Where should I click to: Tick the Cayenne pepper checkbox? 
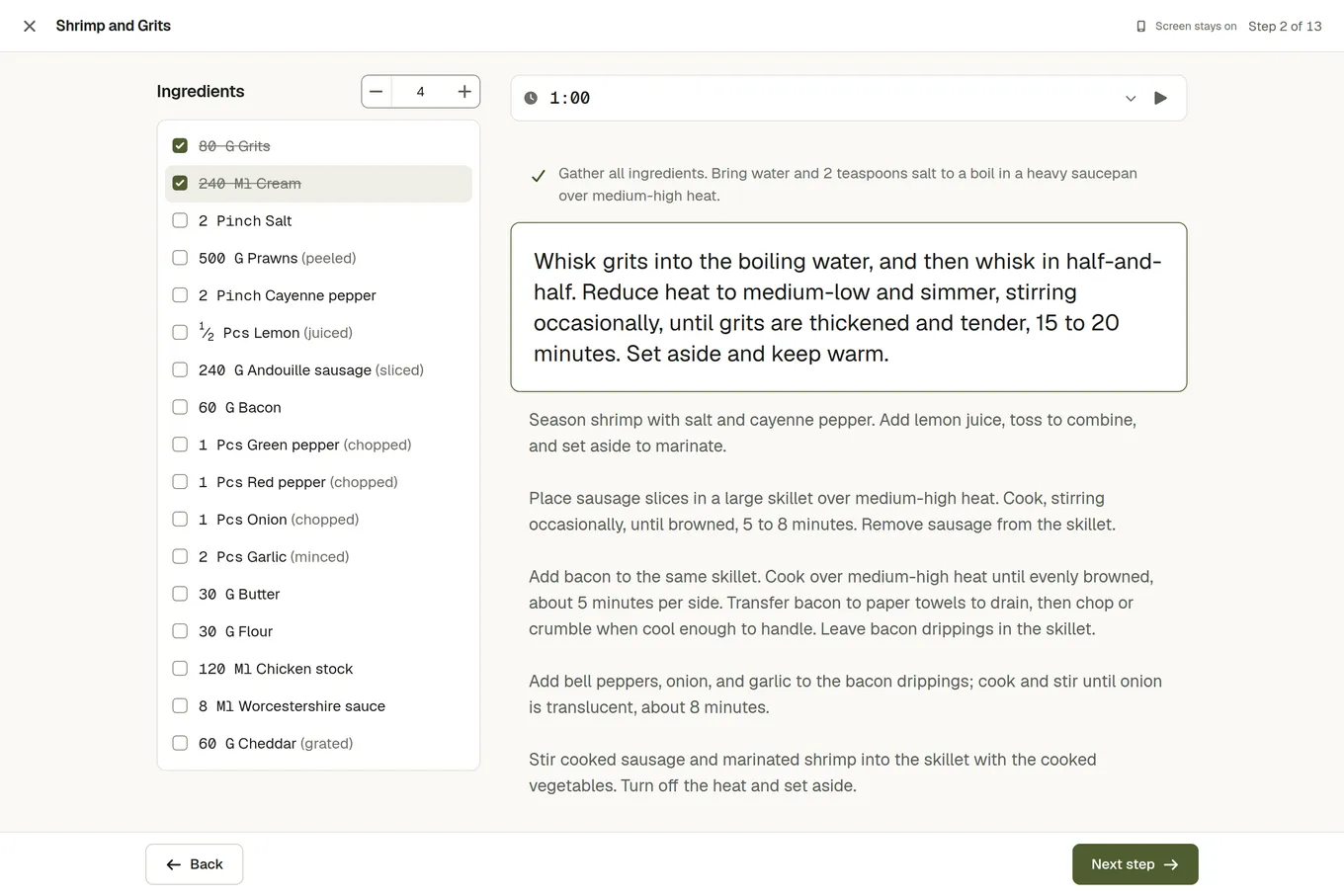click(x=180, y=295)
